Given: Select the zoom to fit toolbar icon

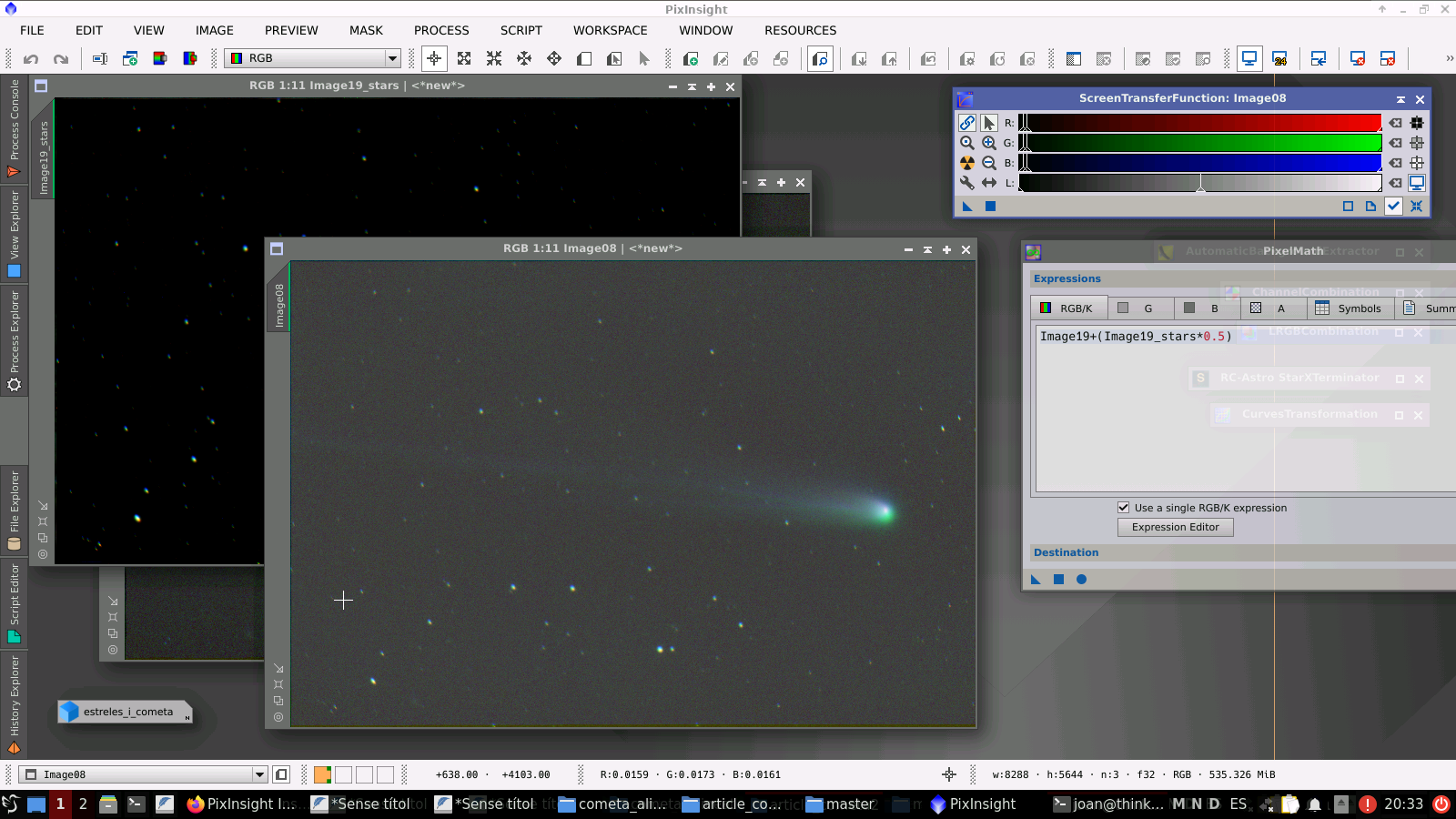Looking at the screenshot, I should coord(464,59).
